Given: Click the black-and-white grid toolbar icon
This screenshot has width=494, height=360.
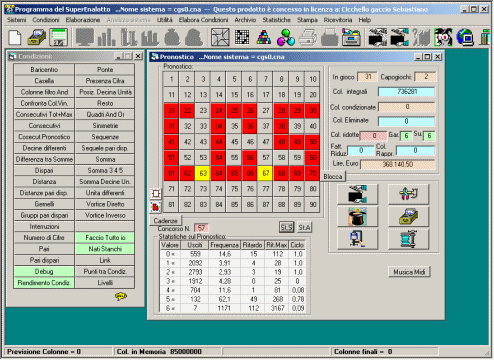Looking at the screenshot, I should point(242,37).
